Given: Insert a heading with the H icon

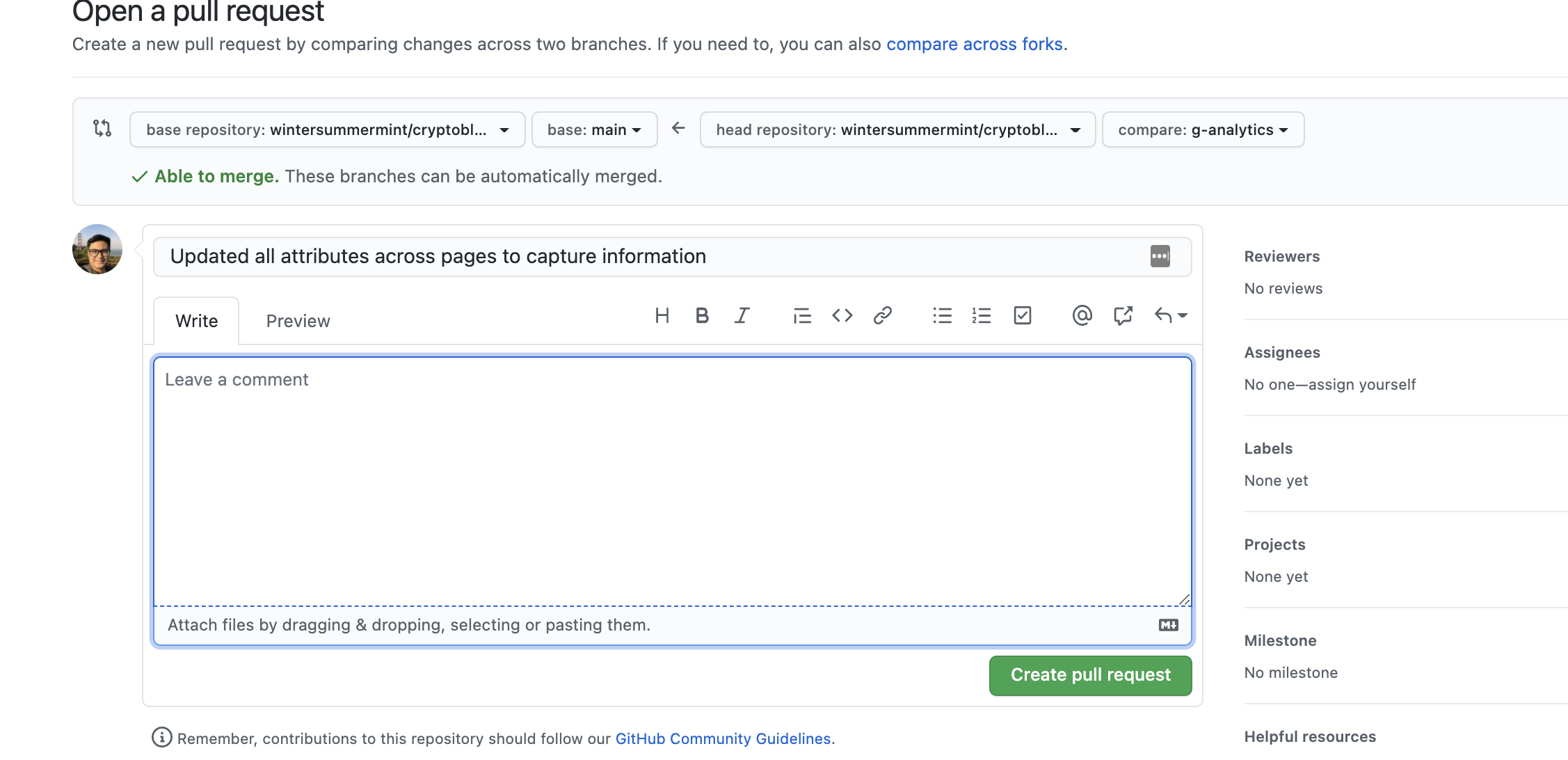Looking at the screenshot, I should (662, 316).
